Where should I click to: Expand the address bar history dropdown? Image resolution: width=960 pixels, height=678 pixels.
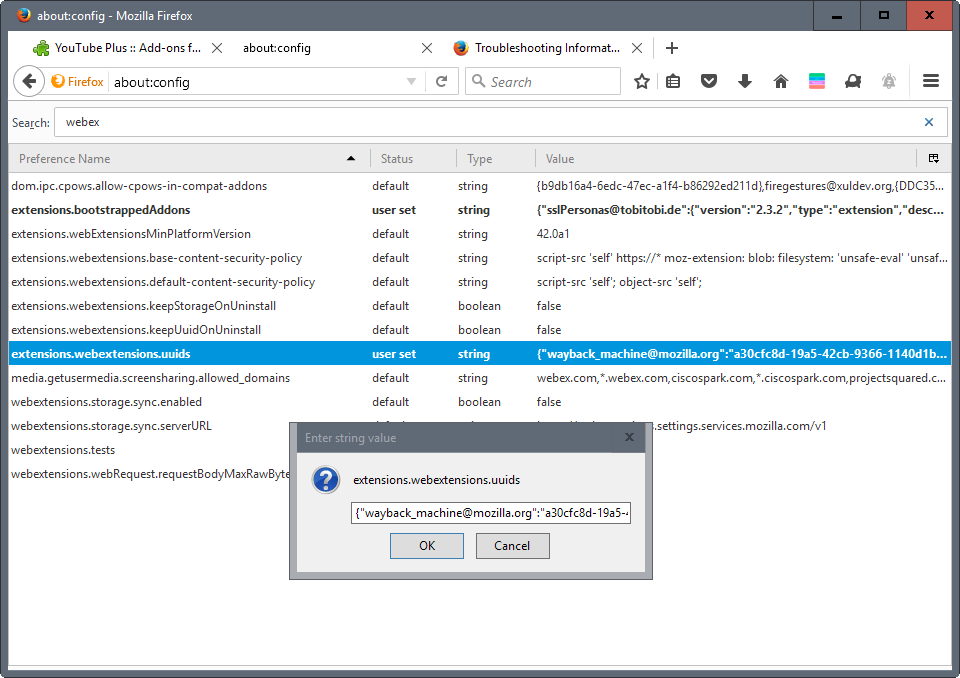[411, 81]
